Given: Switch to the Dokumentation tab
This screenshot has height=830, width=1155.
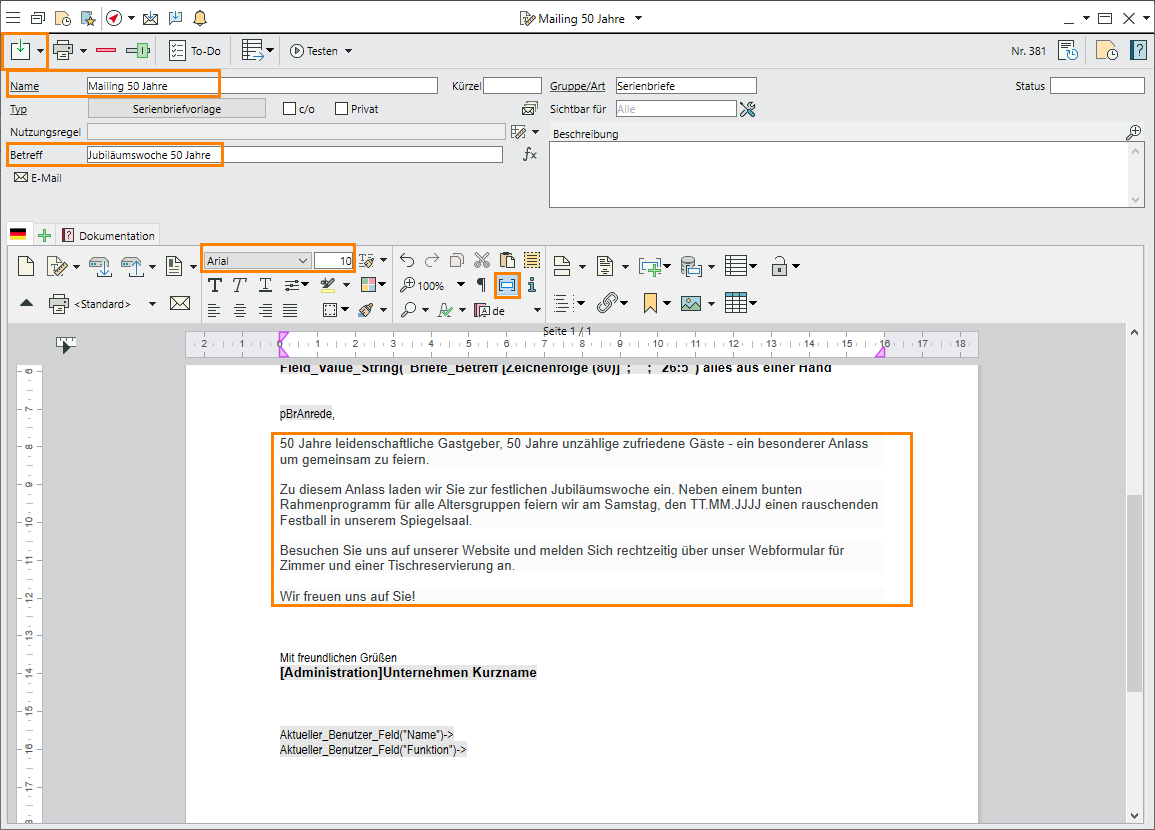Looking at the screenshot, I should (x=108, y=236).
